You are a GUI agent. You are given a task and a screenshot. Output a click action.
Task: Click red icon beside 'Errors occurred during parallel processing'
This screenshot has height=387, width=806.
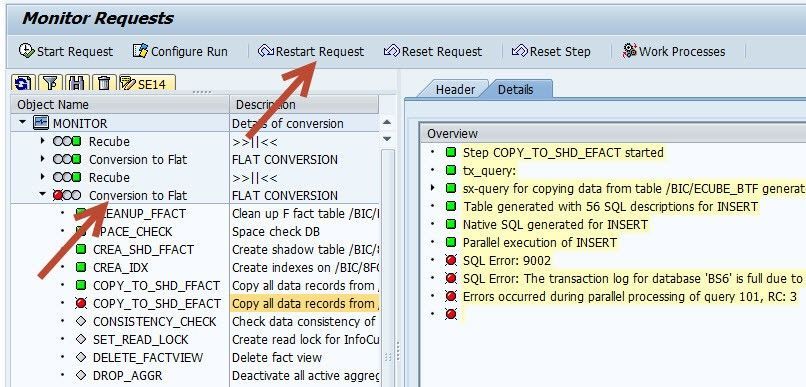451,297
